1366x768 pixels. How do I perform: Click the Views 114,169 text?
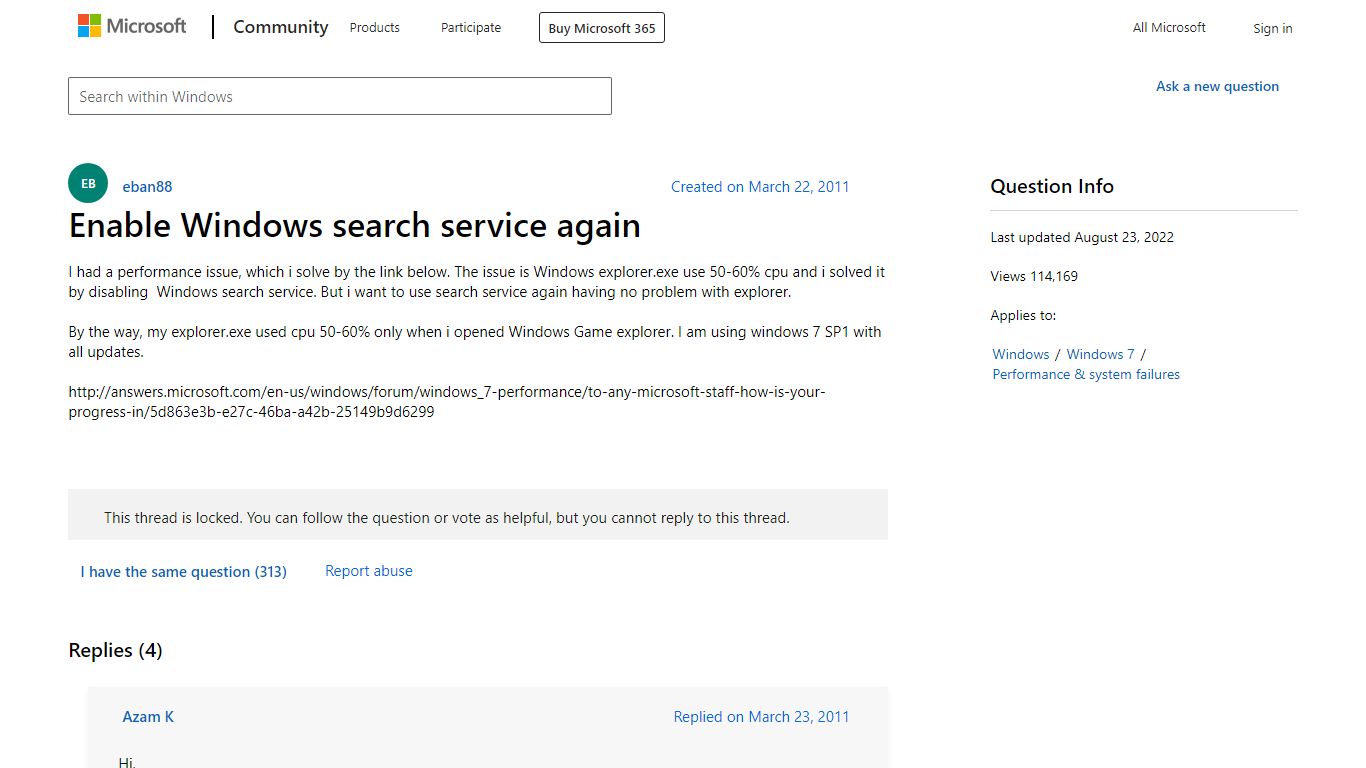click(x=1034, y=276)
